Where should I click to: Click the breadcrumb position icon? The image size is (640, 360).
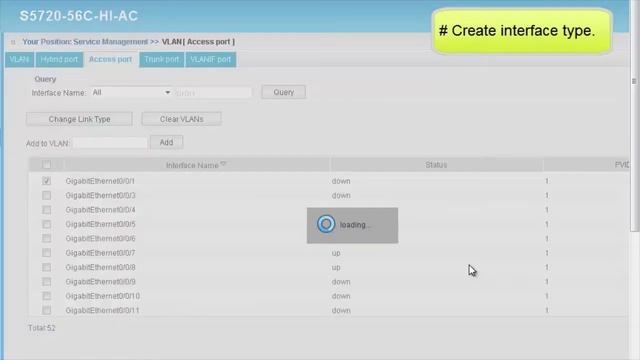13,42
